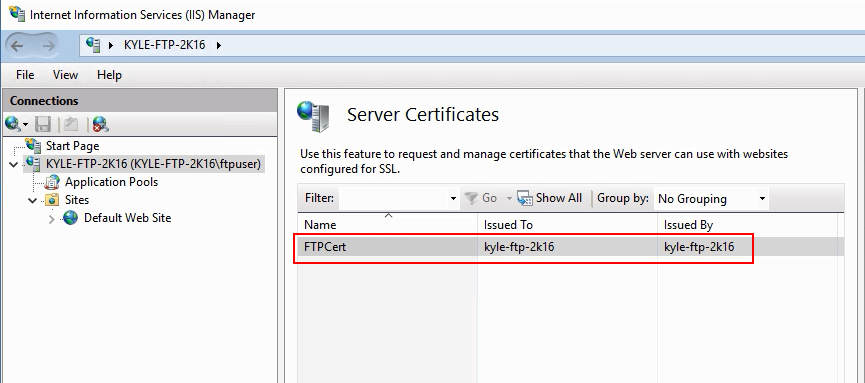Select KYLE-FTP-2K16 (KYLE-FTP-2K16\ftpuser) server node
This screenshot has width=865, height=383.
pos(153,164)
